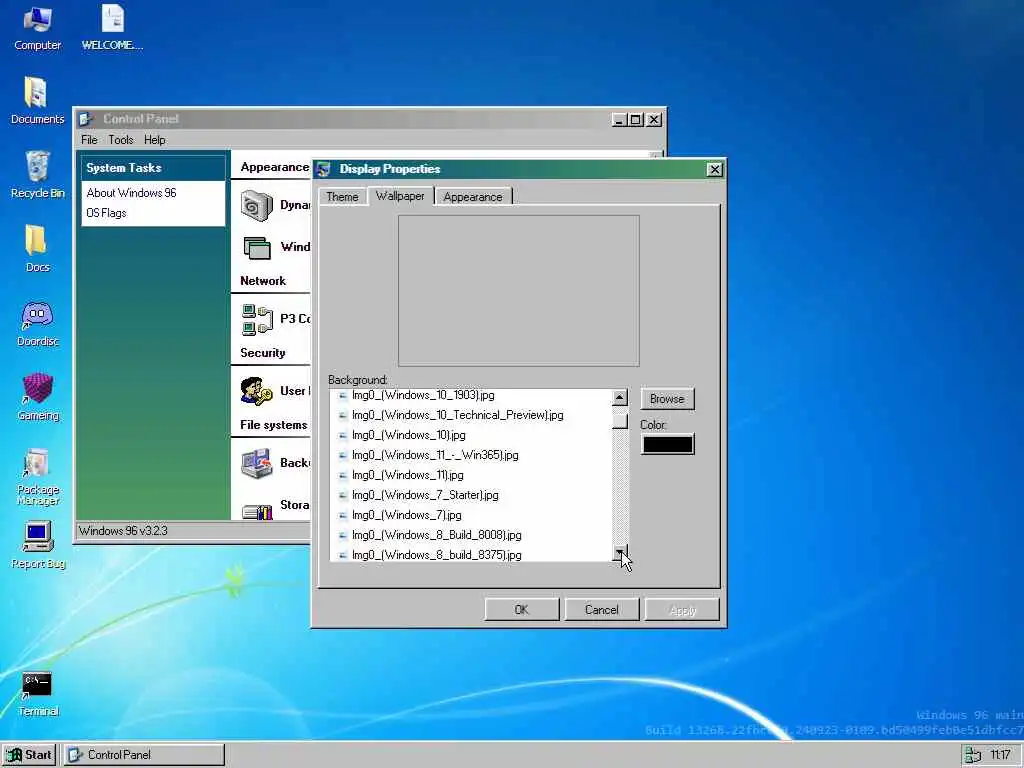1024x768 pixels.
Task: Click the wallpaper preview area
Action: click(x=519, y=291)
